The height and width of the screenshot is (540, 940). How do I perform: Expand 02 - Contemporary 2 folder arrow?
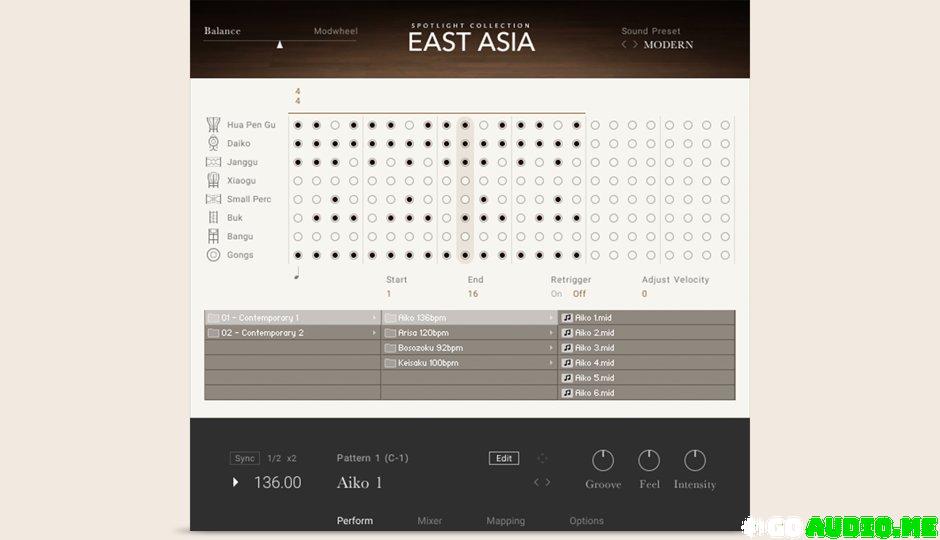[x=374, y=333]
